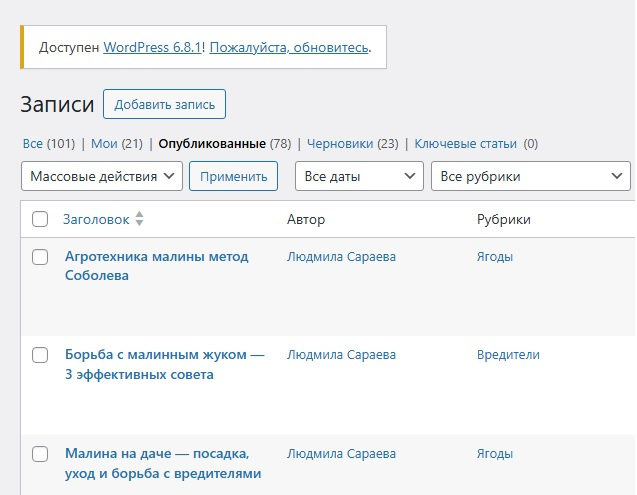Click author 'Людмила Сараева' in Агротехника row
The width and height of the screenshot is (637, 495).
(x=341, y=257)
